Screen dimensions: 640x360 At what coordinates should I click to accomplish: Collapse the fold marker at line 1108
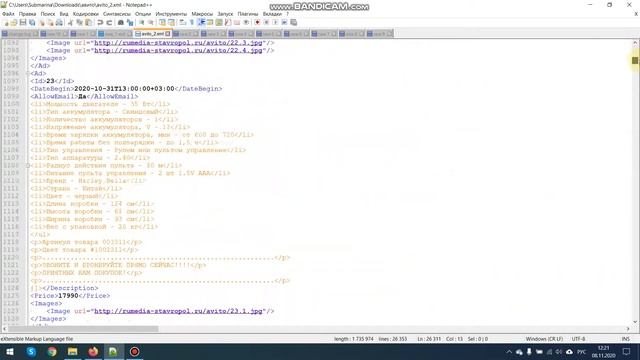point(28,165)
